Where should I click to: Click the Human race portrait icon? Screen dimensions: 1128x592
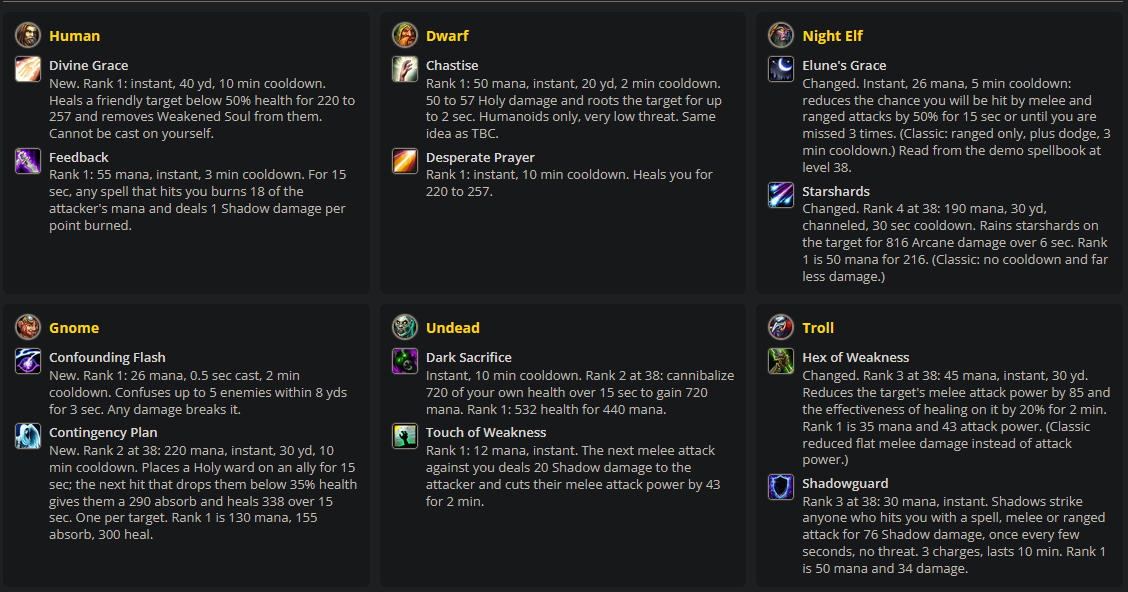(28, 35)
